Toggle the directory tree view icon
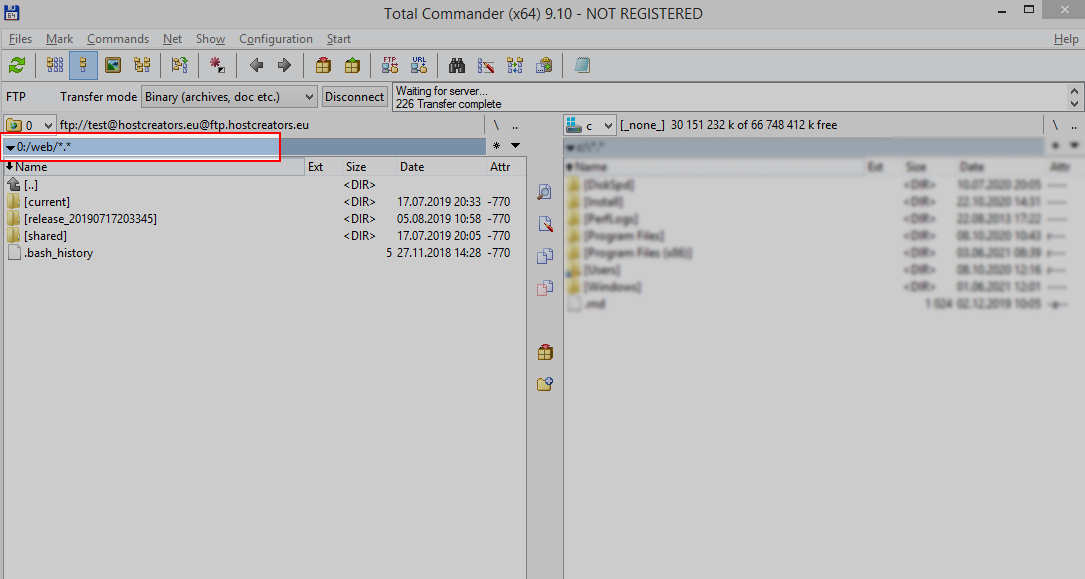Viewport: 1085px width, 579px height. (x=142, y=66)
